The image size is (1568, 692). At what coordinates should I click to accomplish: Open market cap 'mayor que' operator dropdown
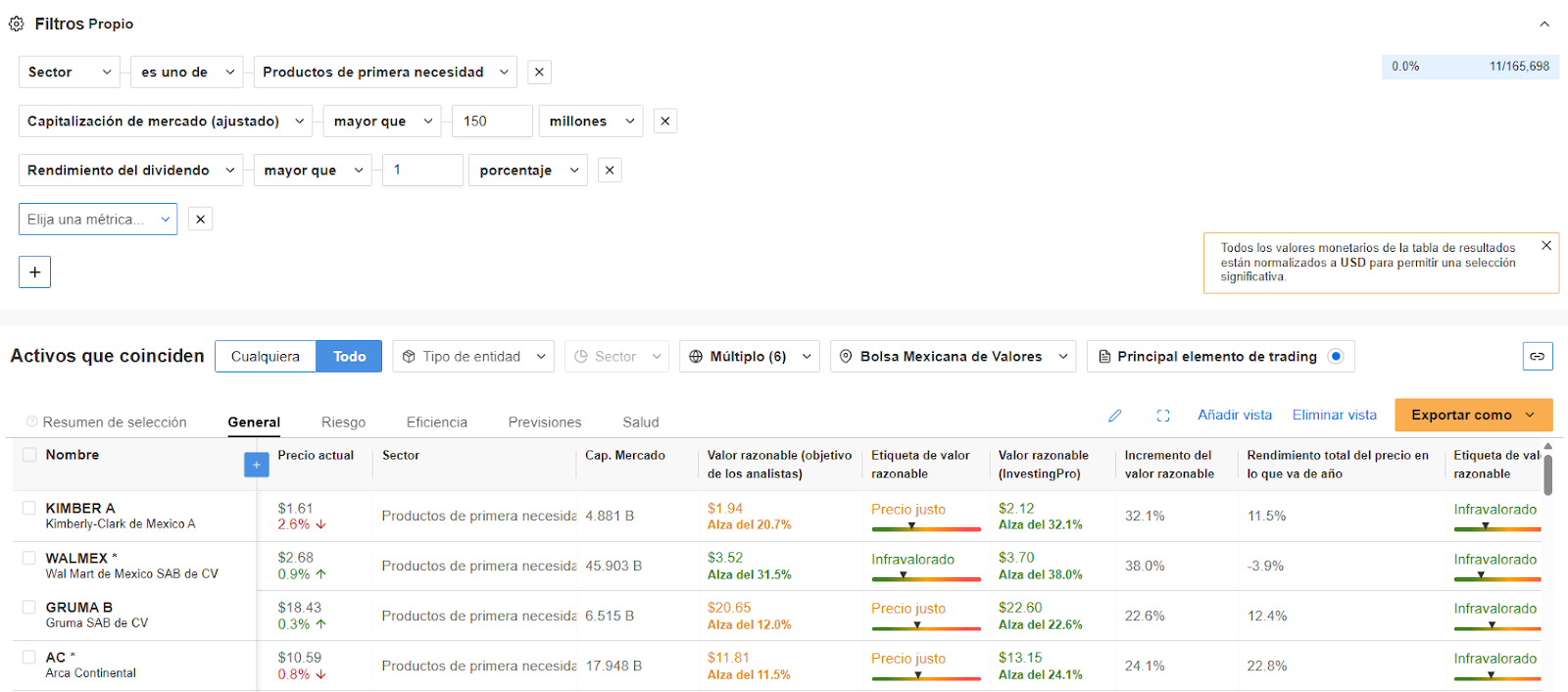point(382,122)
